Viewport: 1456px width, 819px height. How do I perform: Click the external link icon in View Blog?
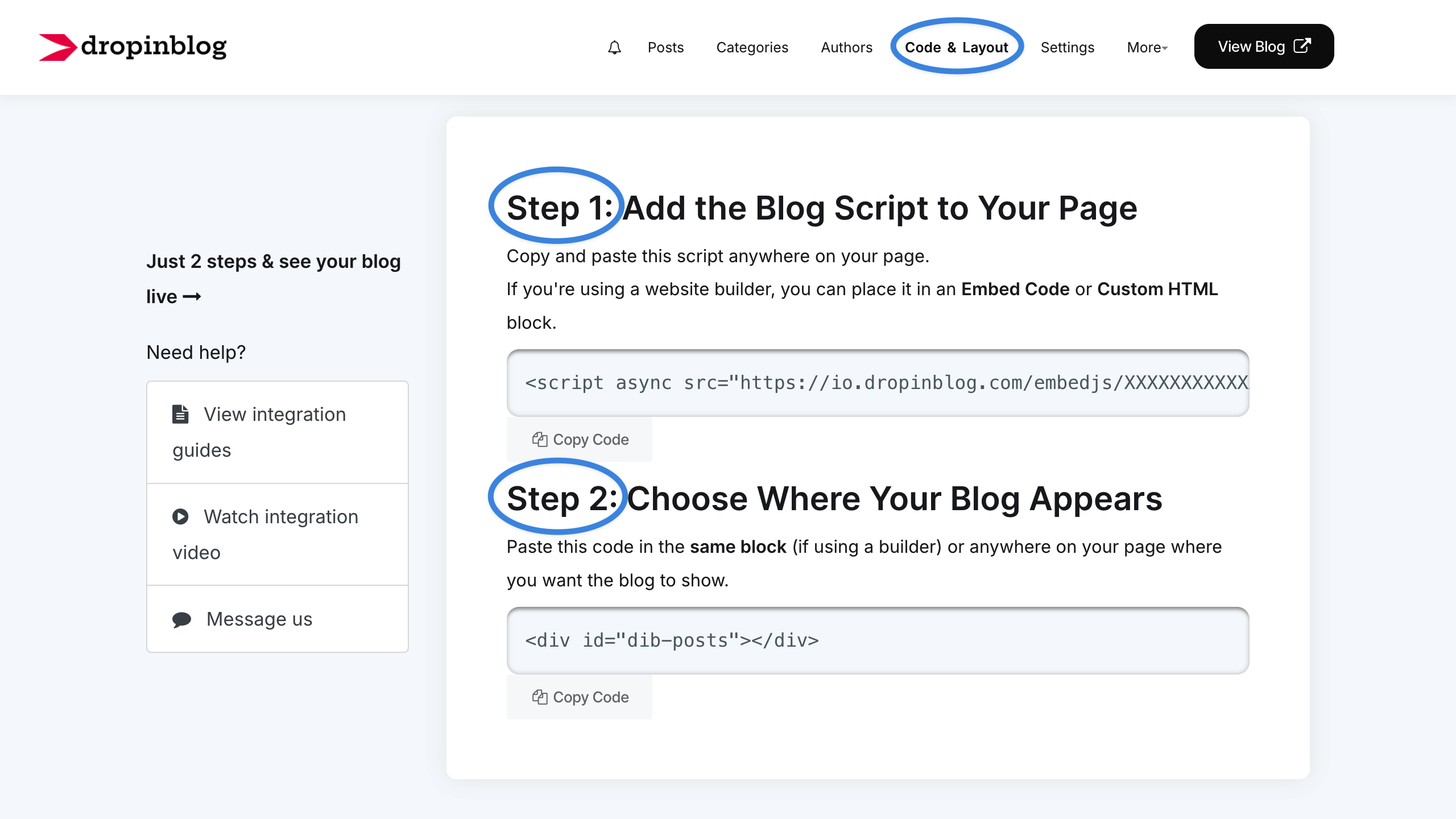click(1302, 46)
